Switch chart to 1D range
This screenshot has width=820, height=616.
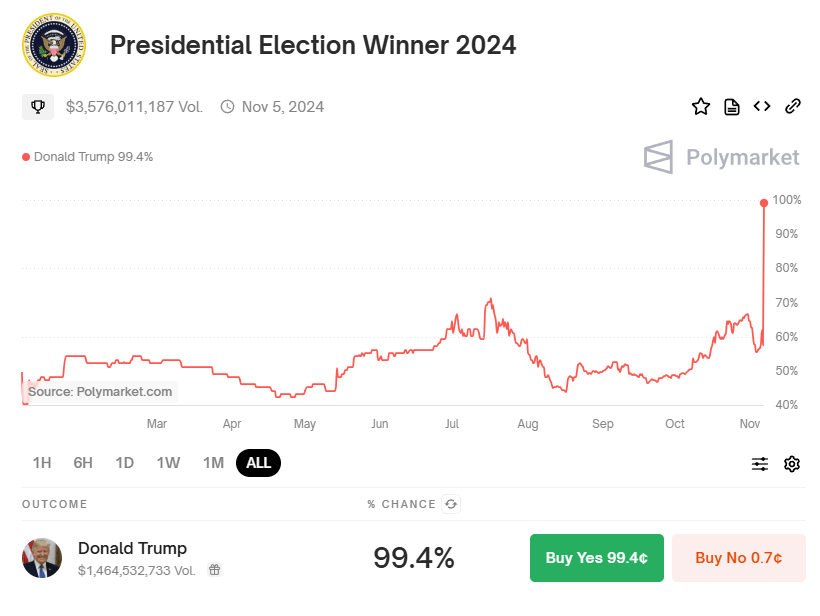125,463
